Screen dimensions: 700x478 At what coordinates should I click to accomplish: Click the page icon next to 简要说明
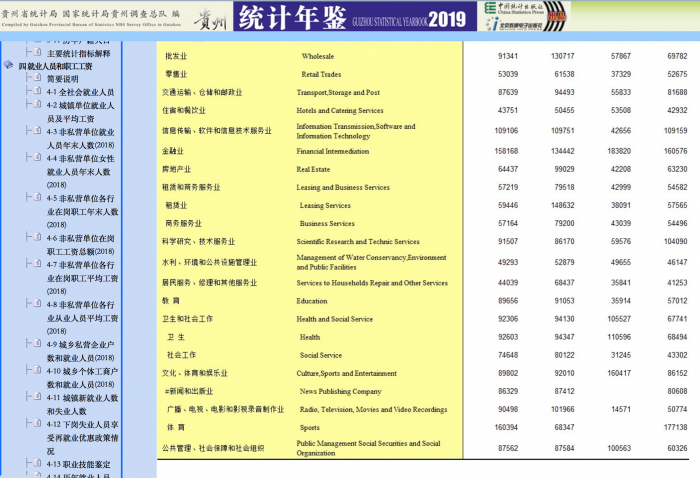[36, 78]
